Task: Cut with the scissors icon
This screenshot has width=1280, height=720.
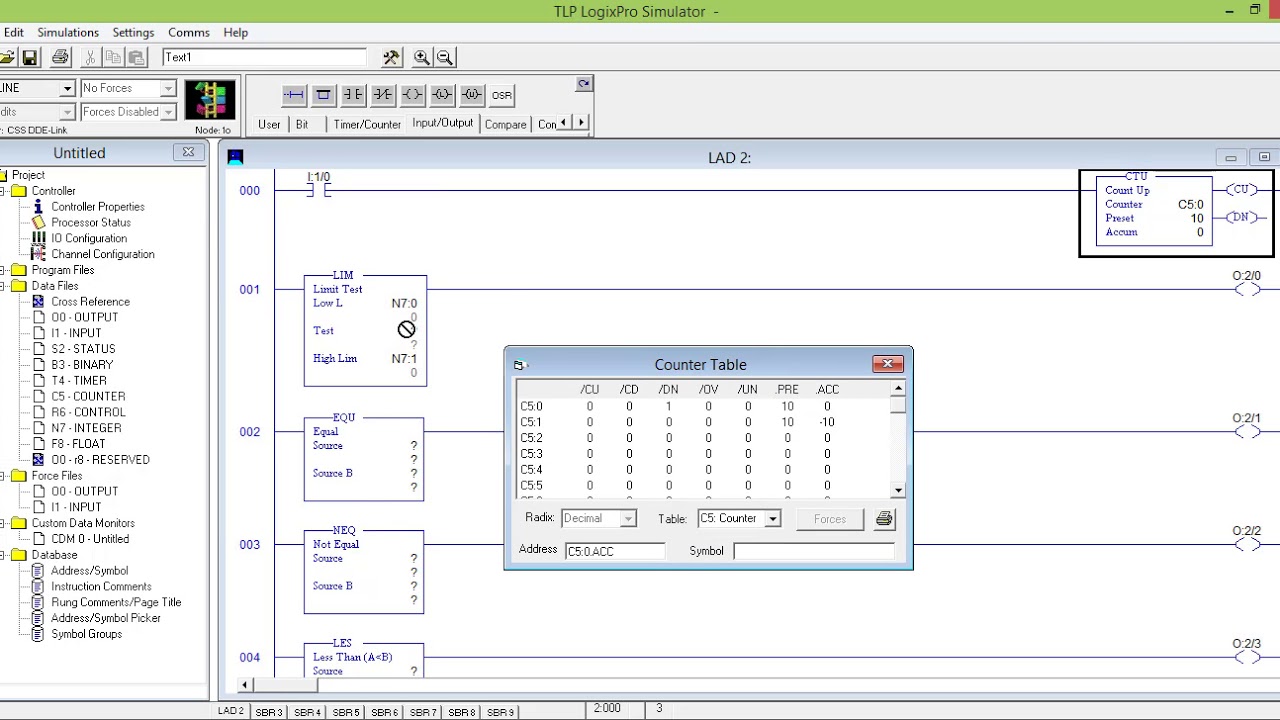Action: click(90, 57)
